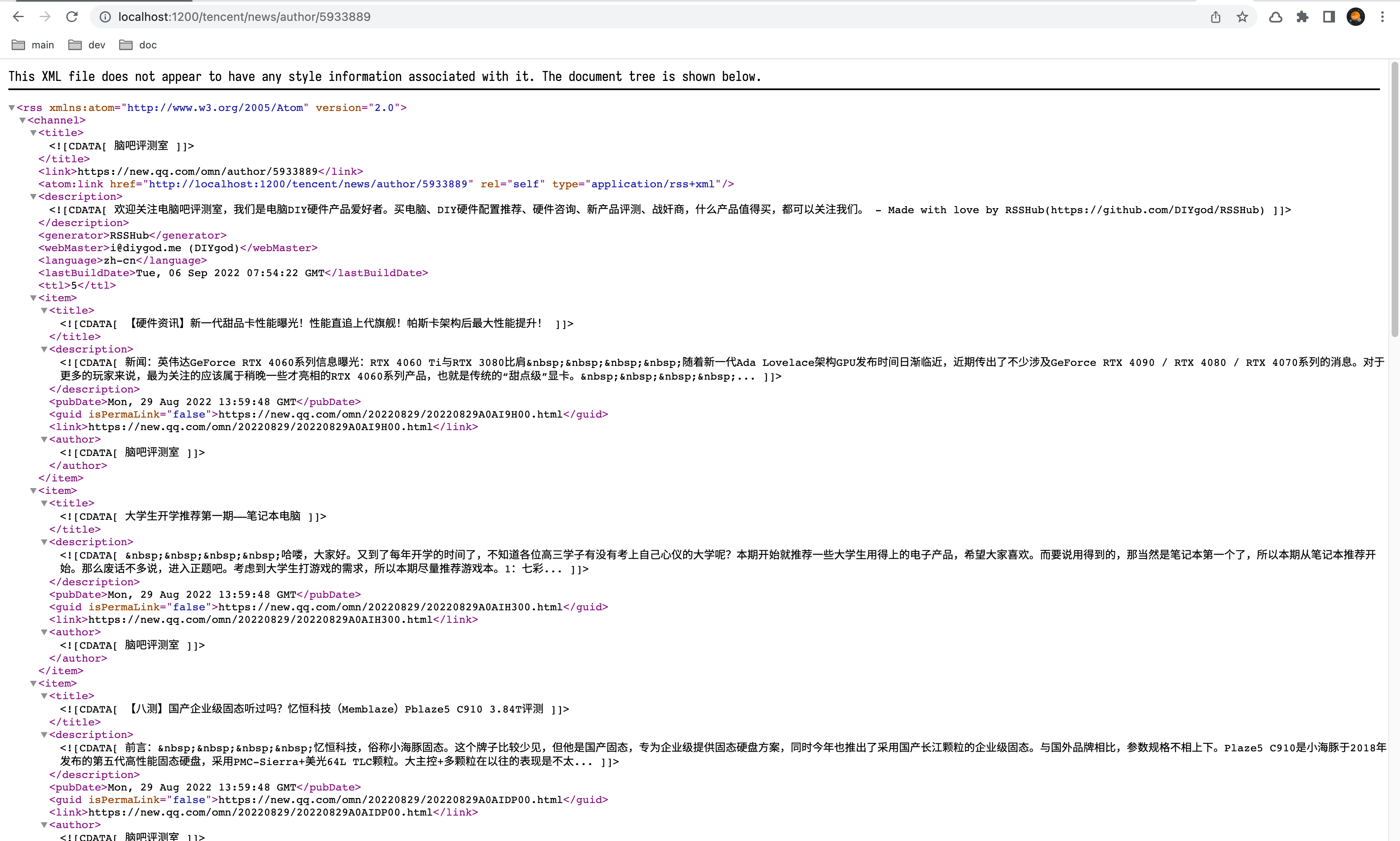This screenshot has height=841, width=1400.
Task: Collapse the rss root element
Action: click(11, 107)
